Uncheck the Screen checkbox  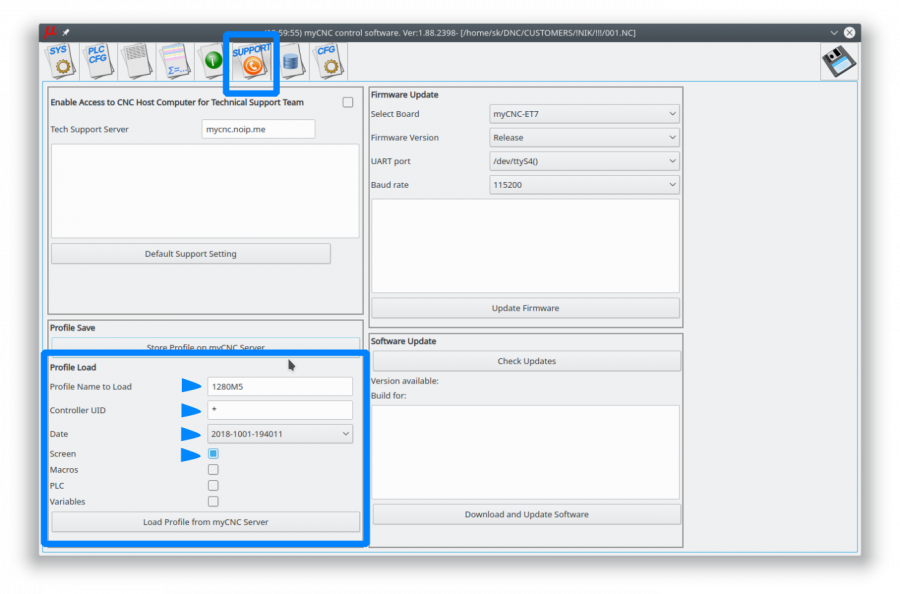click(213, 454)
